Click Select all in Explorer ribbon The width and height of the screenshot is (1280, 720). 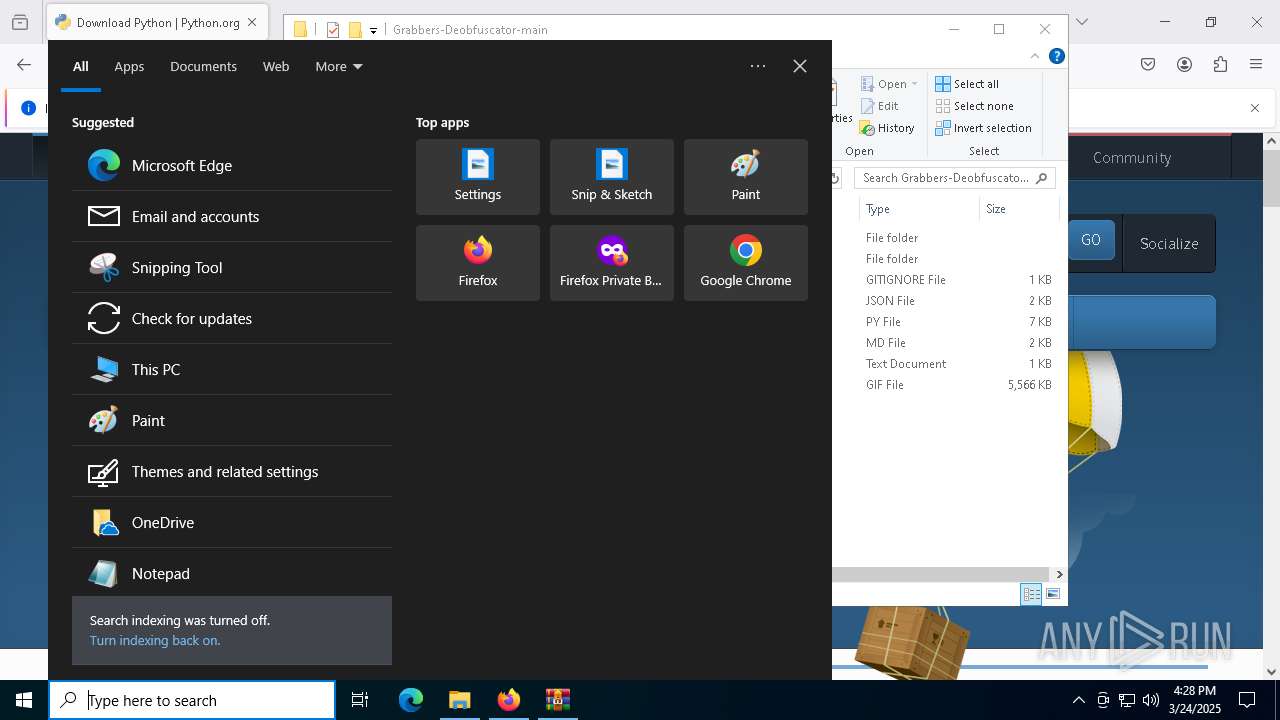[x=967, y=84]
